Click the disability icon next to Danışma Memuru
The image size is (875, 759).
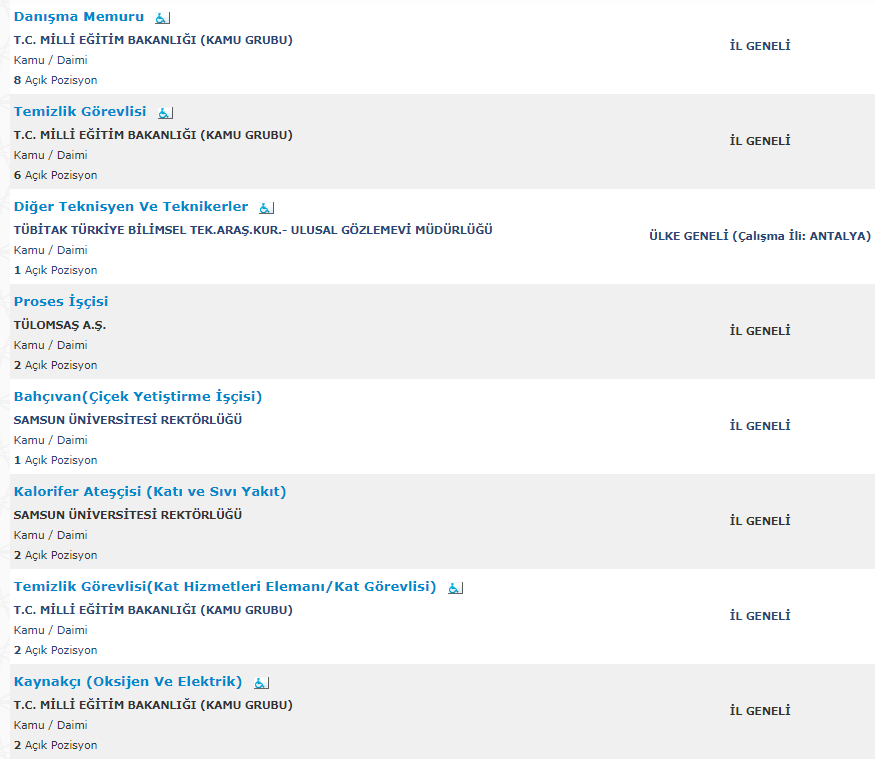[x=163, y=18]
